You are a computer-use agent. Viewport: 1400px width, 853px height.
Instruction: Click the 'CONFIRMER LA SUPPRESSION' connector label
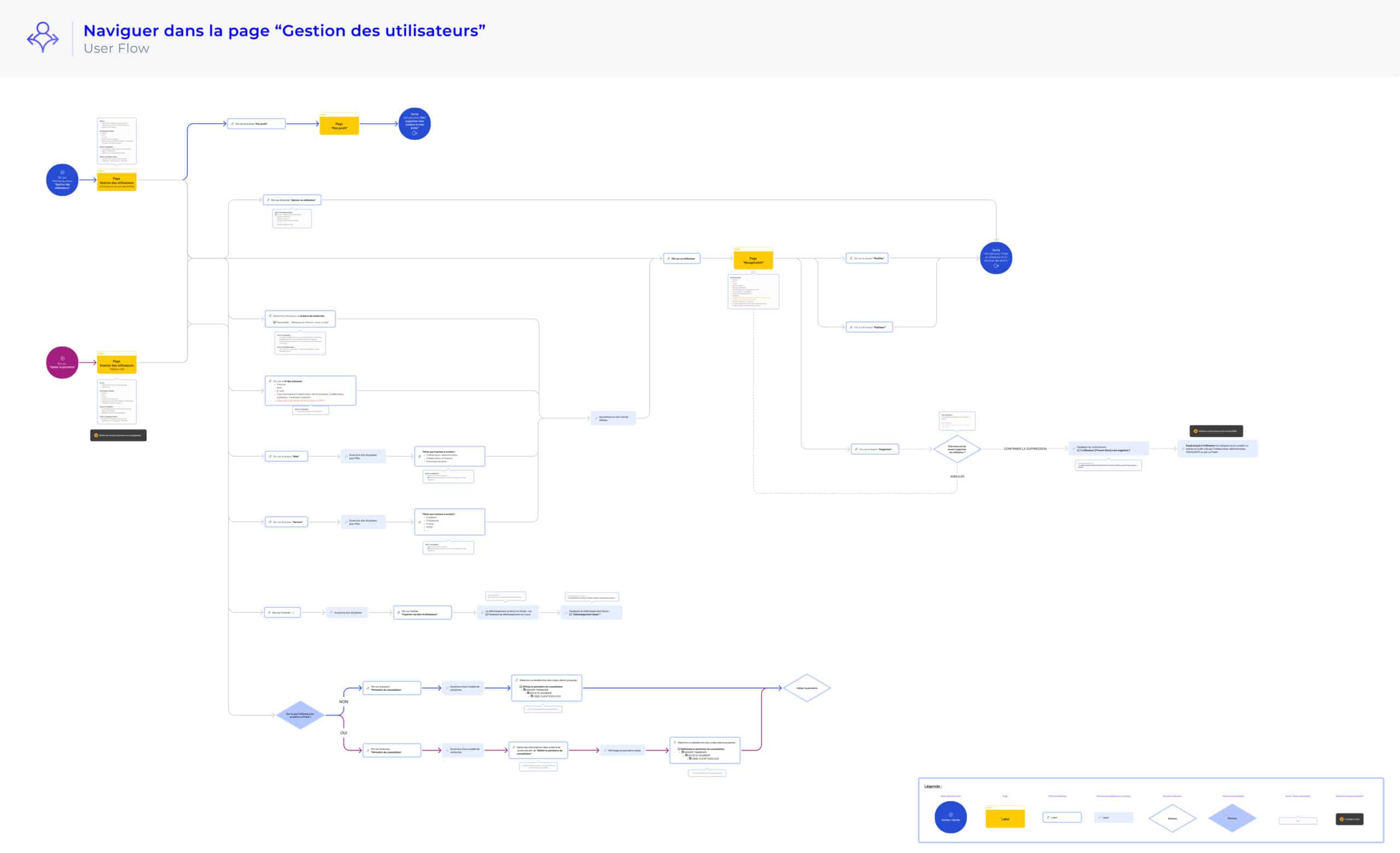click(1024, 449)
